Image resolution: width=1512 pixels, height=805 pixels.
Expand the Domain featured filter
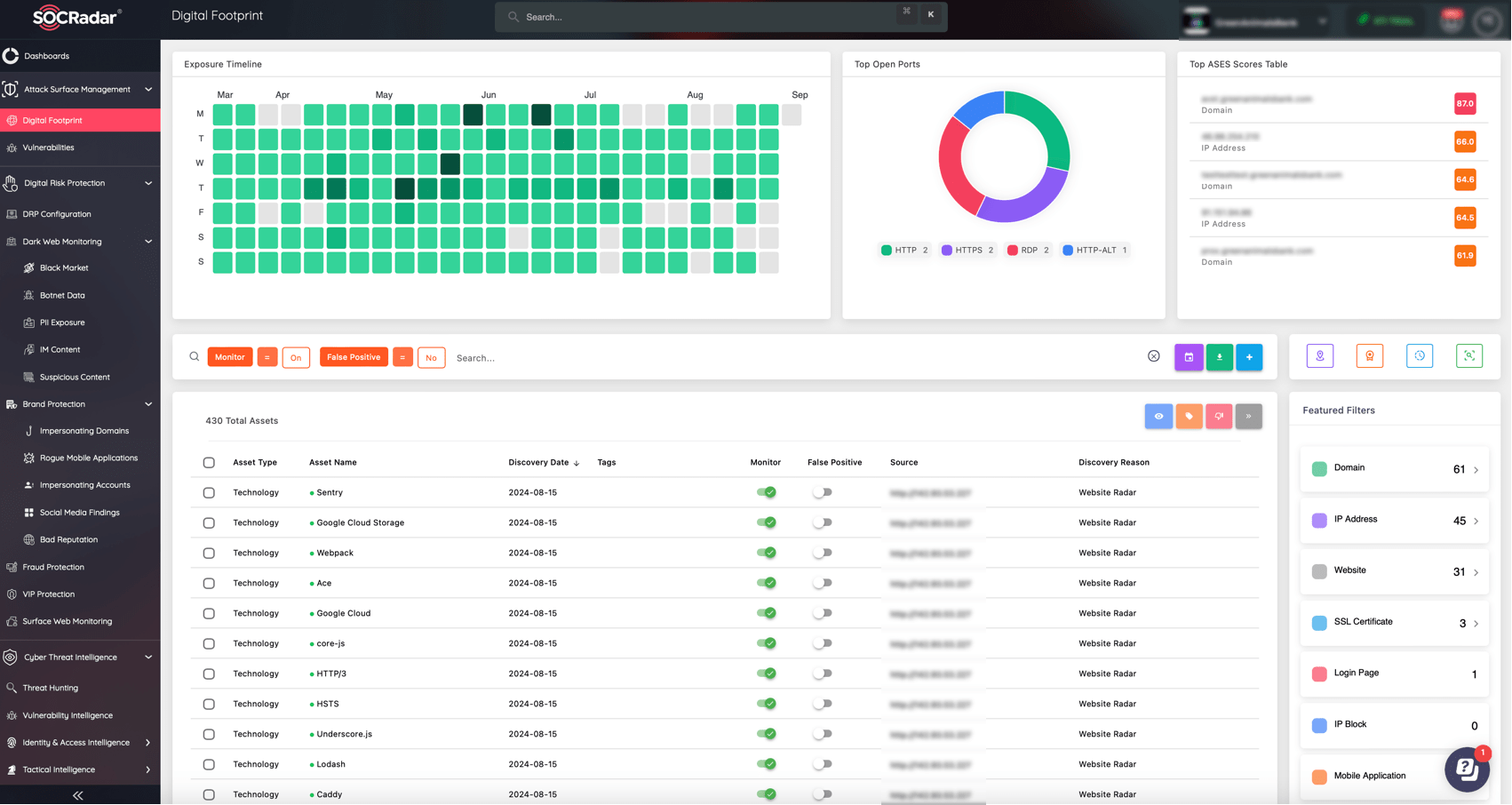coord(1475,469)
